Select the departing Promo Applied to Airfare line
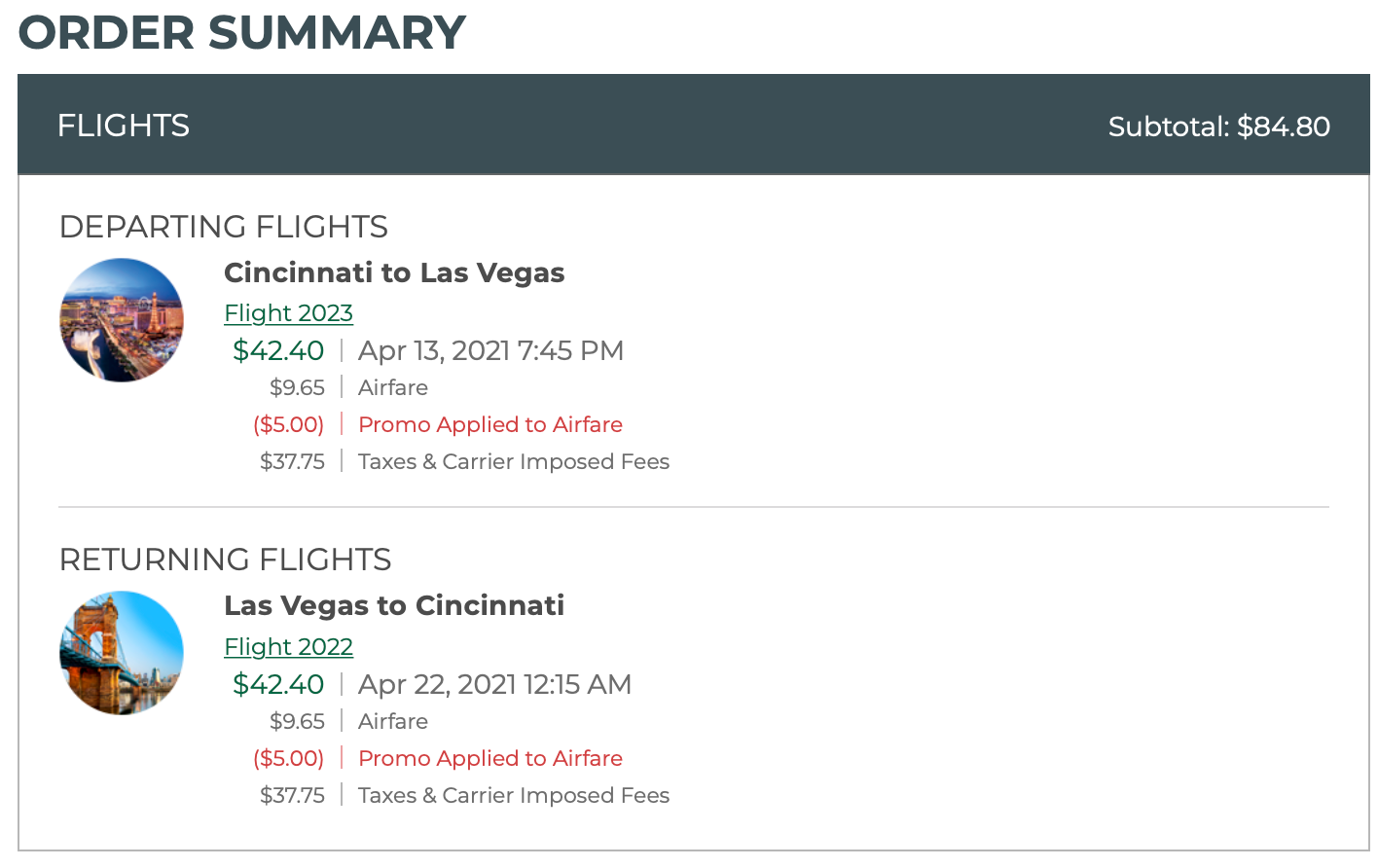This screenshot has width=1378, height=868. point(490,424)
